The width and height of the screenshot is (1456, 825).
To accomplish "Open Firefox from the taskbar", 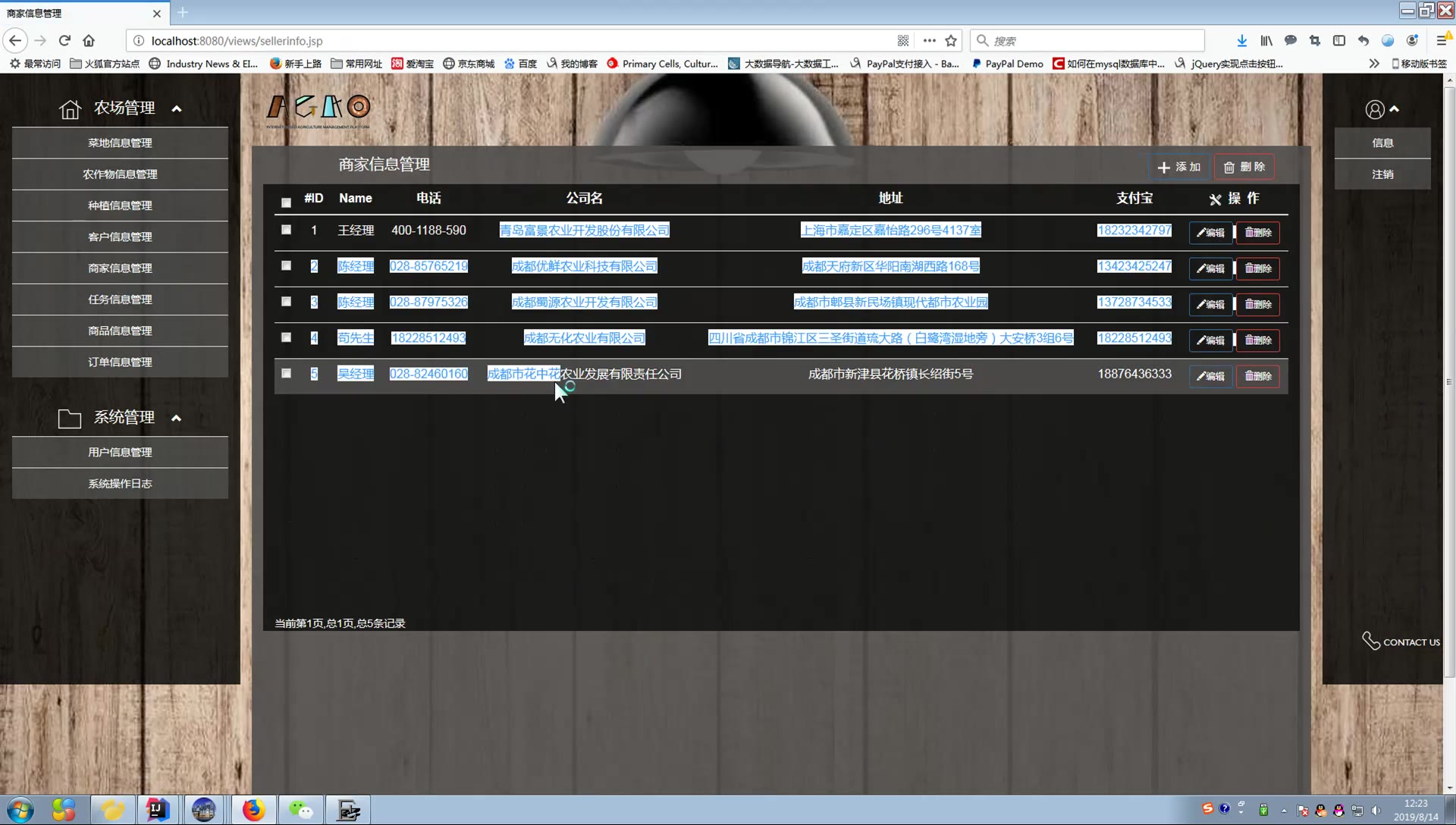I will click(x=253, y=810).
